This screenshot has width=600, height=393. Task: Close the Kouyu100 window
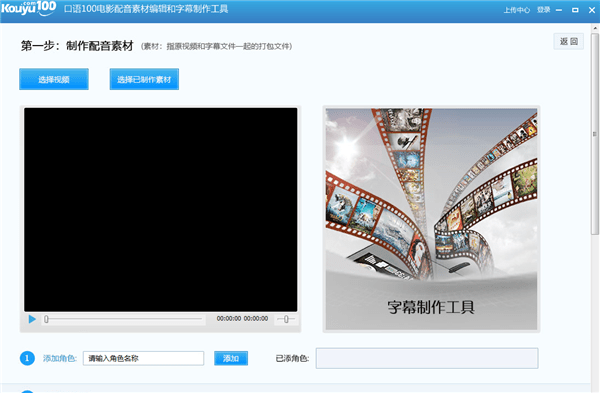click(x=592, y=10)
